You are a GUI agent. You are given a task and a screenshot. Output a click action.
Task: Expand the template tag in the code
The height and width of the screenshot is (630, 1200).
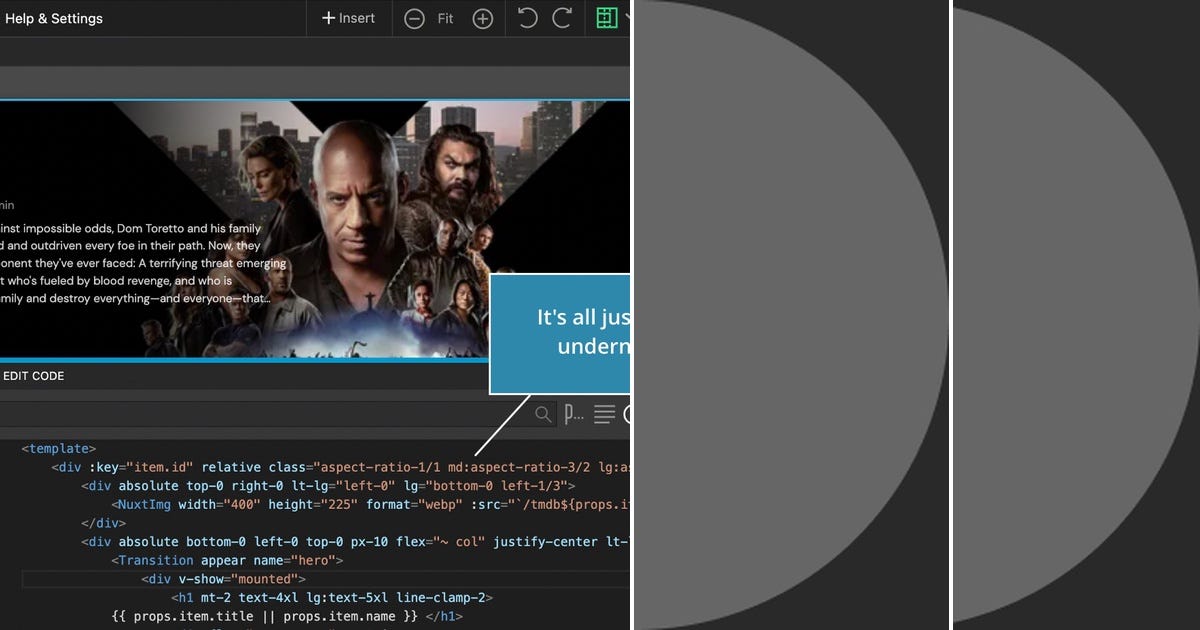pos(58,448)
